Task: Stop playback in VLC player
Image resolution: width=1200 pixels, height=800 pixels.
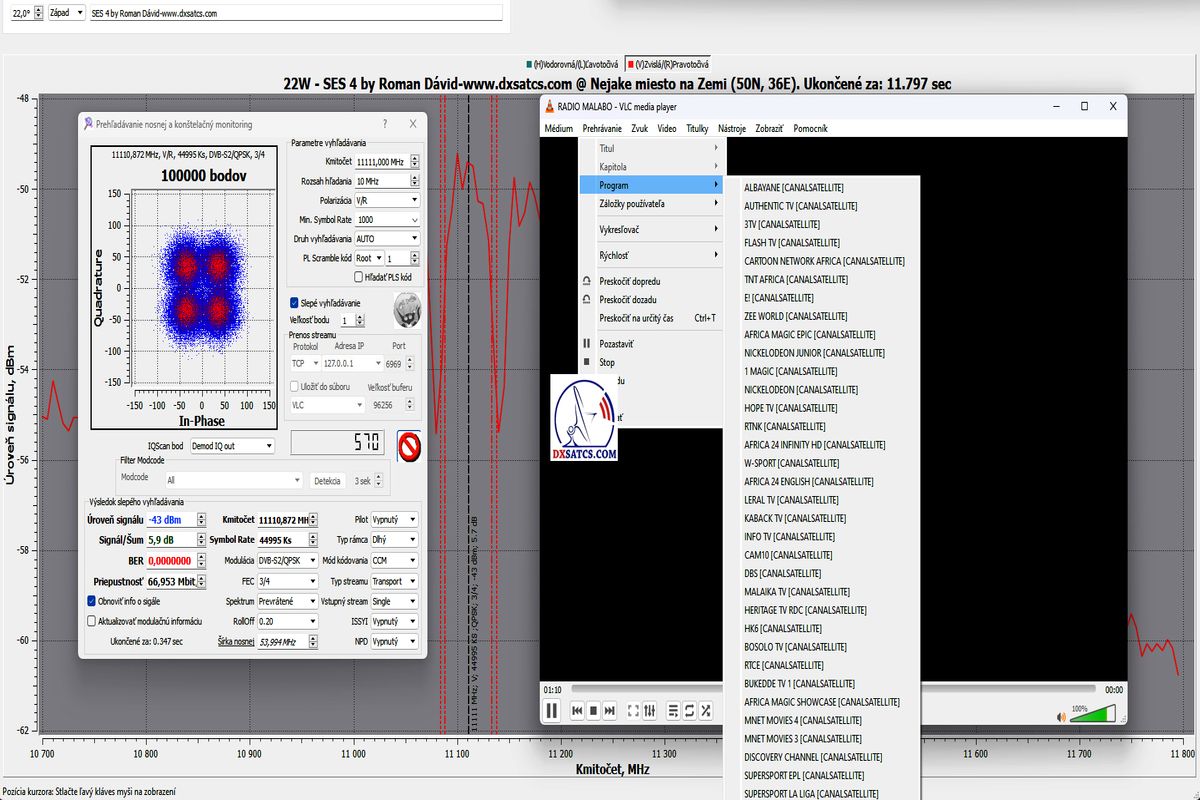Action: (x=593, y=711)
